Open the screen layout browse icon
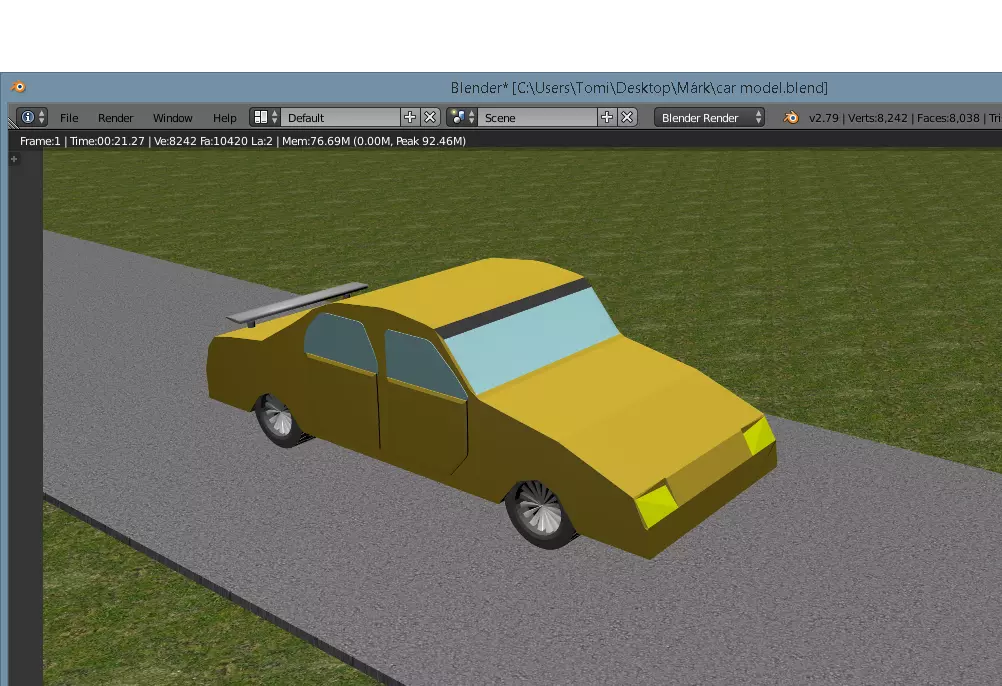Viewport: 1002px width, 686px height. 265,118
